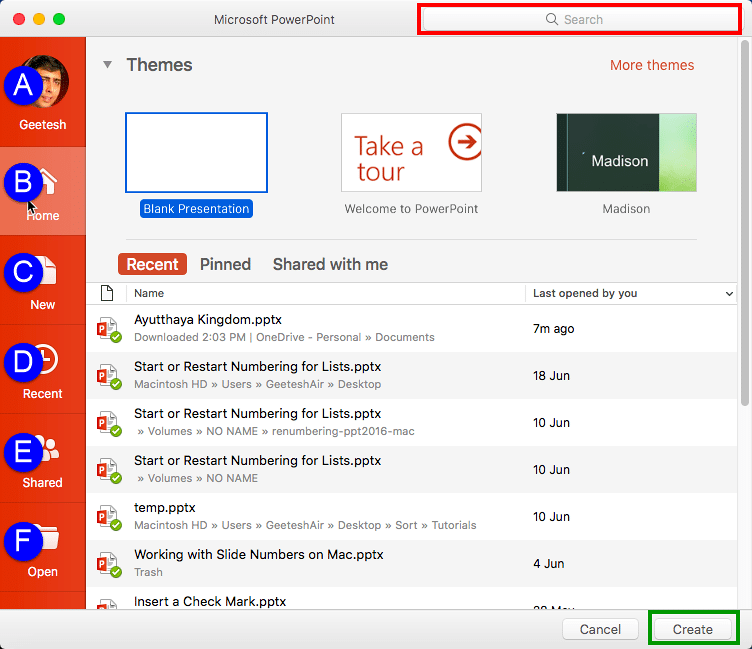Switch to the Pinned tab
The width and height of the screenshot is (752, 649).
pyautogui.click(x=225, y=264)
